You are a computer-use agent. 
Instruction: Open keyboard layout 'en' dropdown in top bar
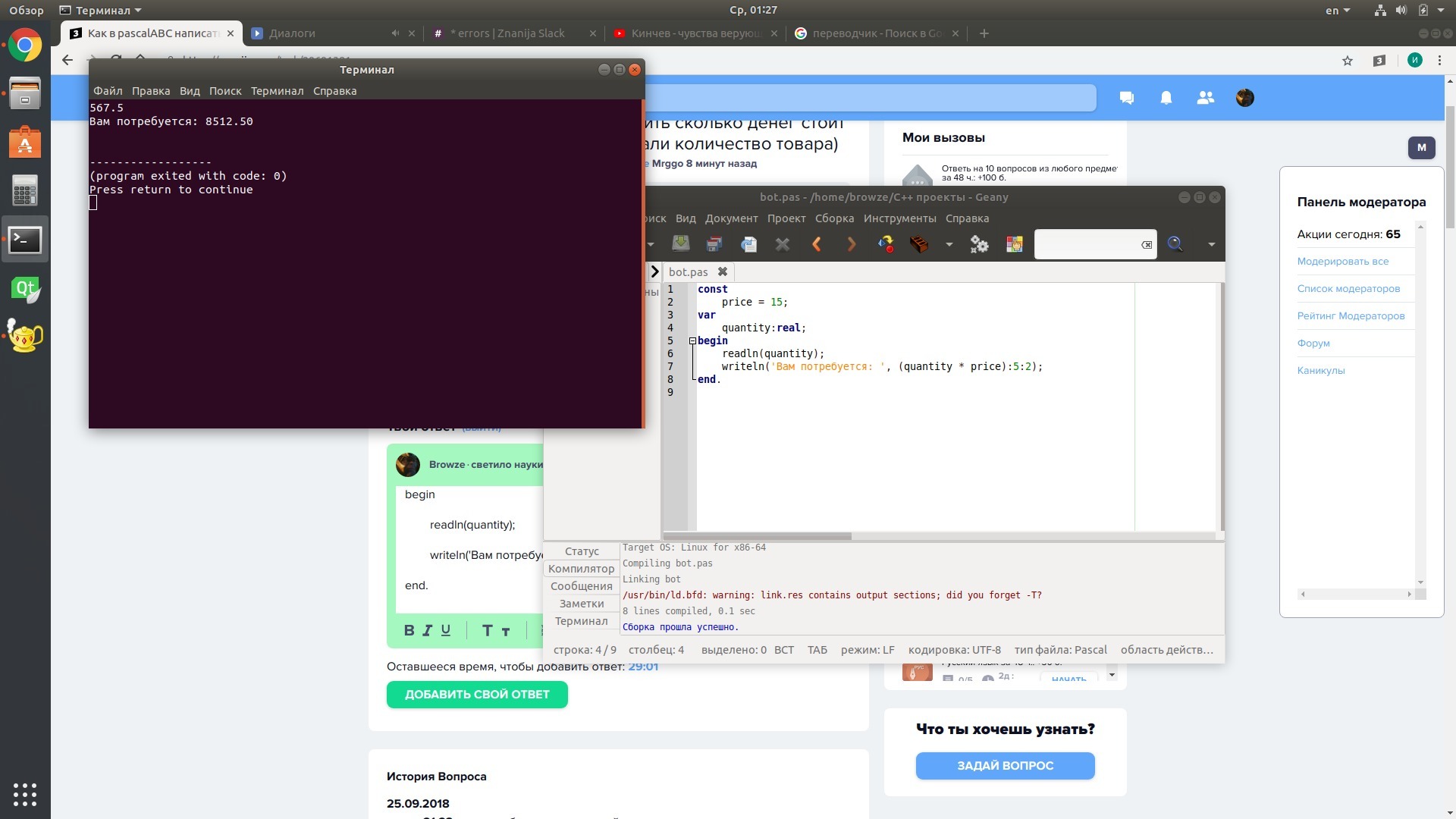click(x=1338, y=11)
